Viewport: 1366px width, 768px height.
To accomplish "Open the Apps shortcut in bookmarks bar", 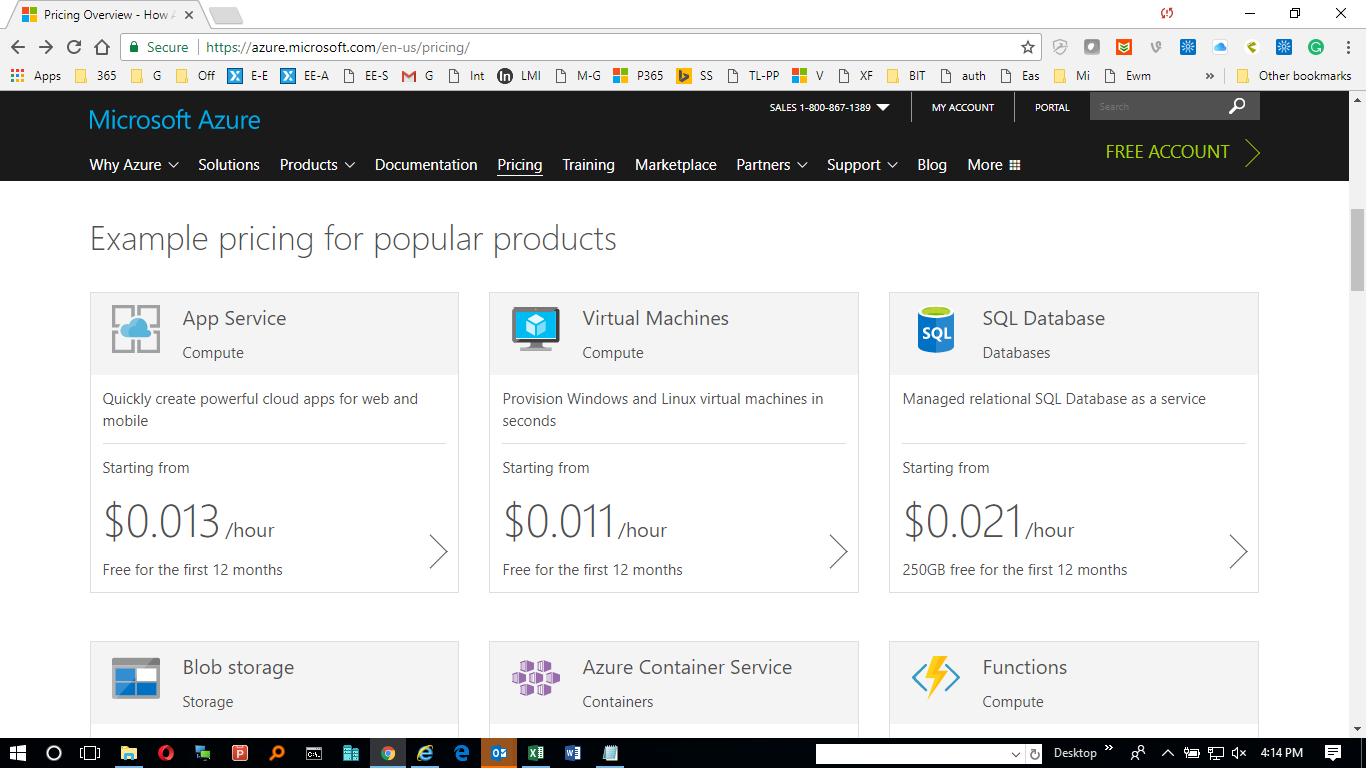I will tap(36, 76).
